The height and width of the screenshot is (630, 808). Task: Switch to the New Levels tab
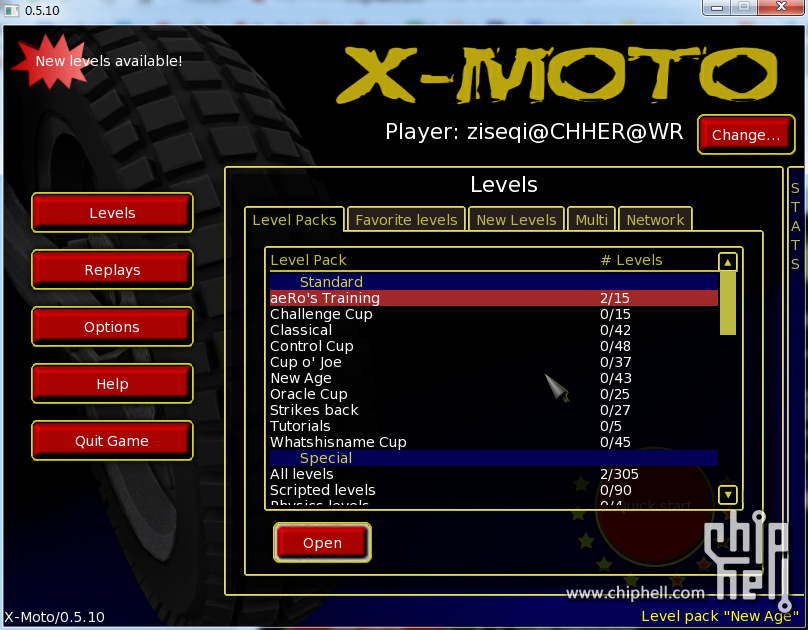tap(516, 220)
